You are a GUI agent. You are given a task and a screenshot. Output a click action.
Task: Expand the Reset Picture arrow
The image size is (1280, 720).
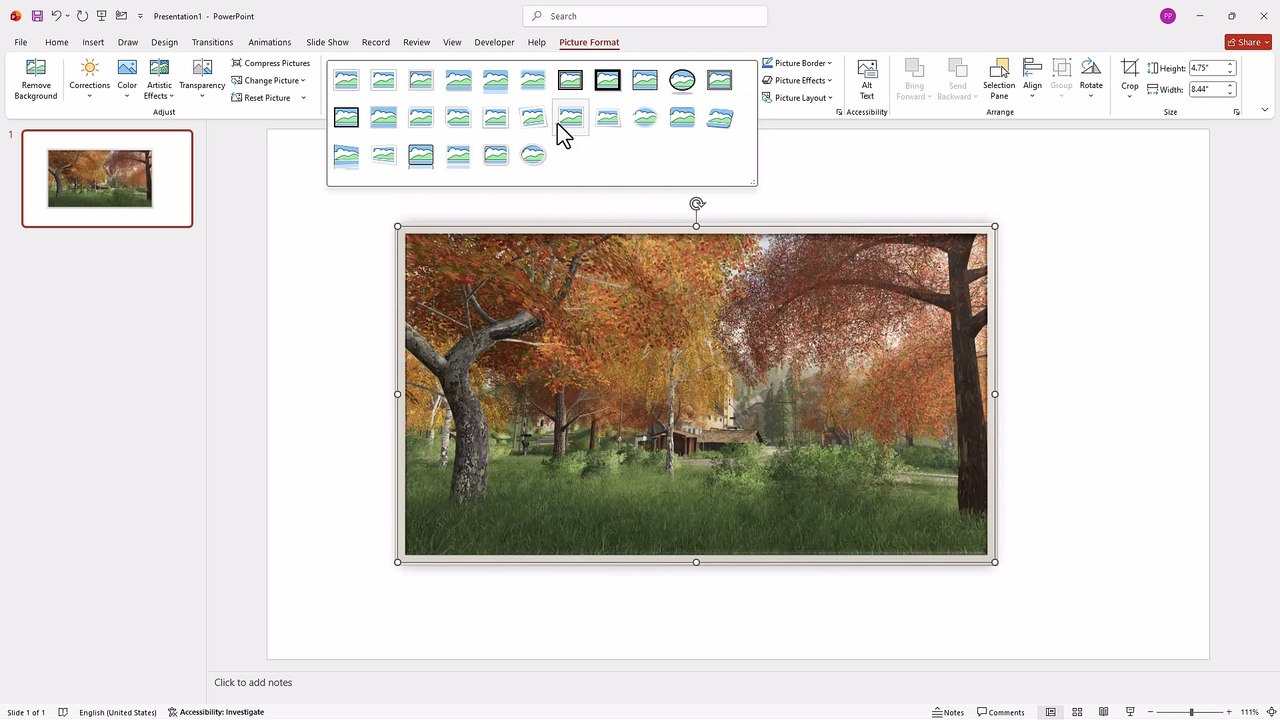pos(303,98)
